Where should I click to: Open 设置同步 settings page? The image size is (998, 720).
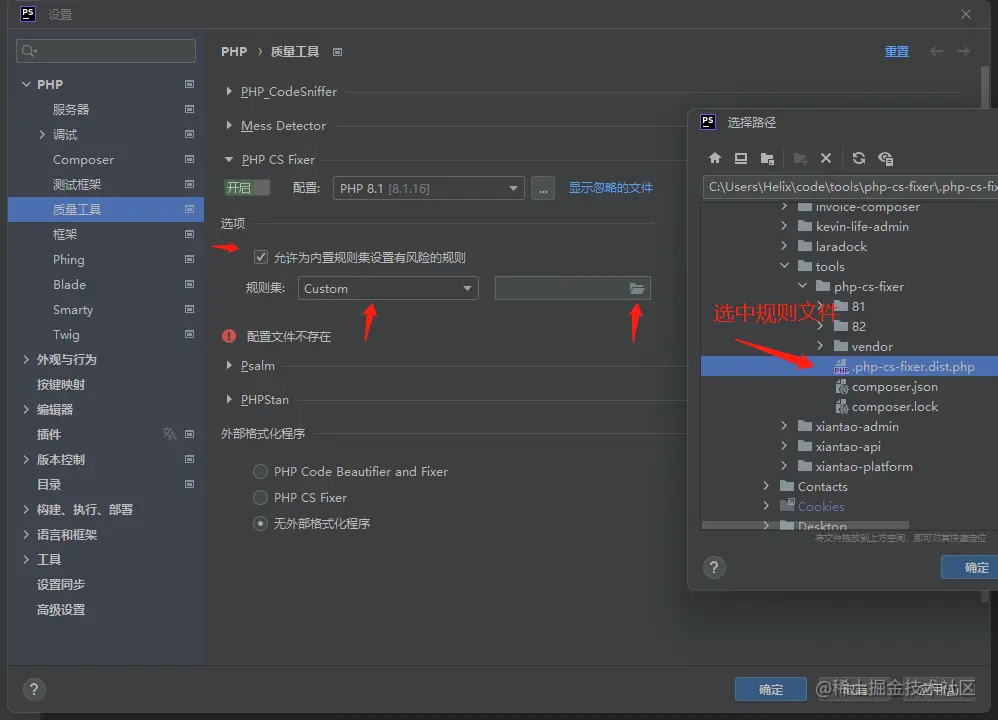point(60,584)
